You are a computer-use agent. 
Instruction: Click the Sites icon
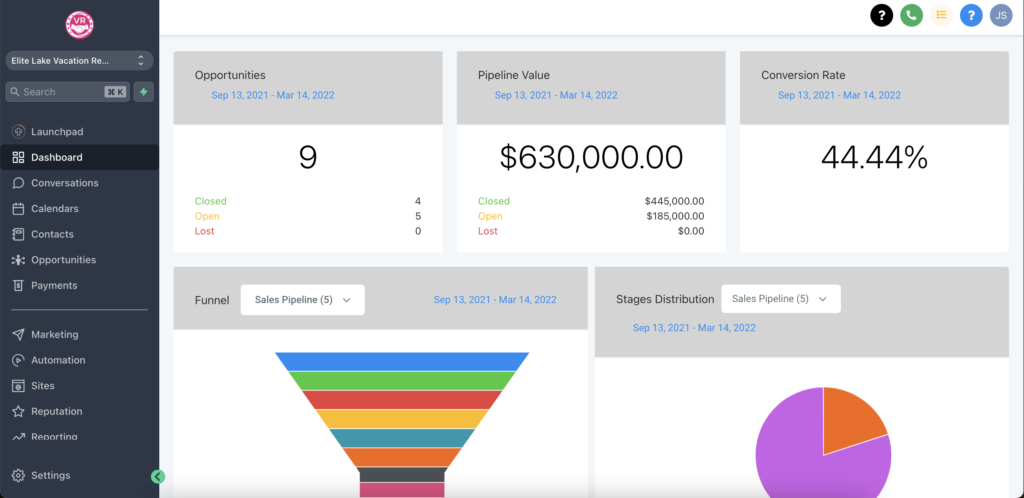point(18,386)
